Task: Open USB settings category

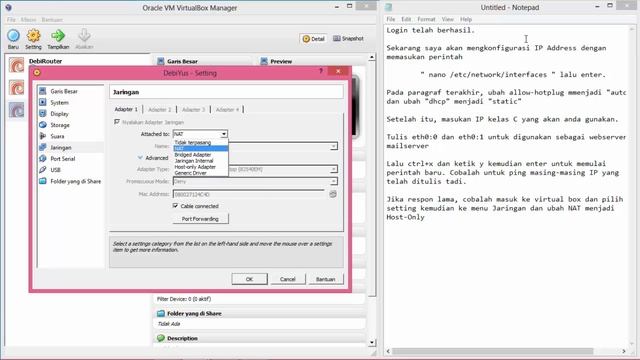Action: 56,170
